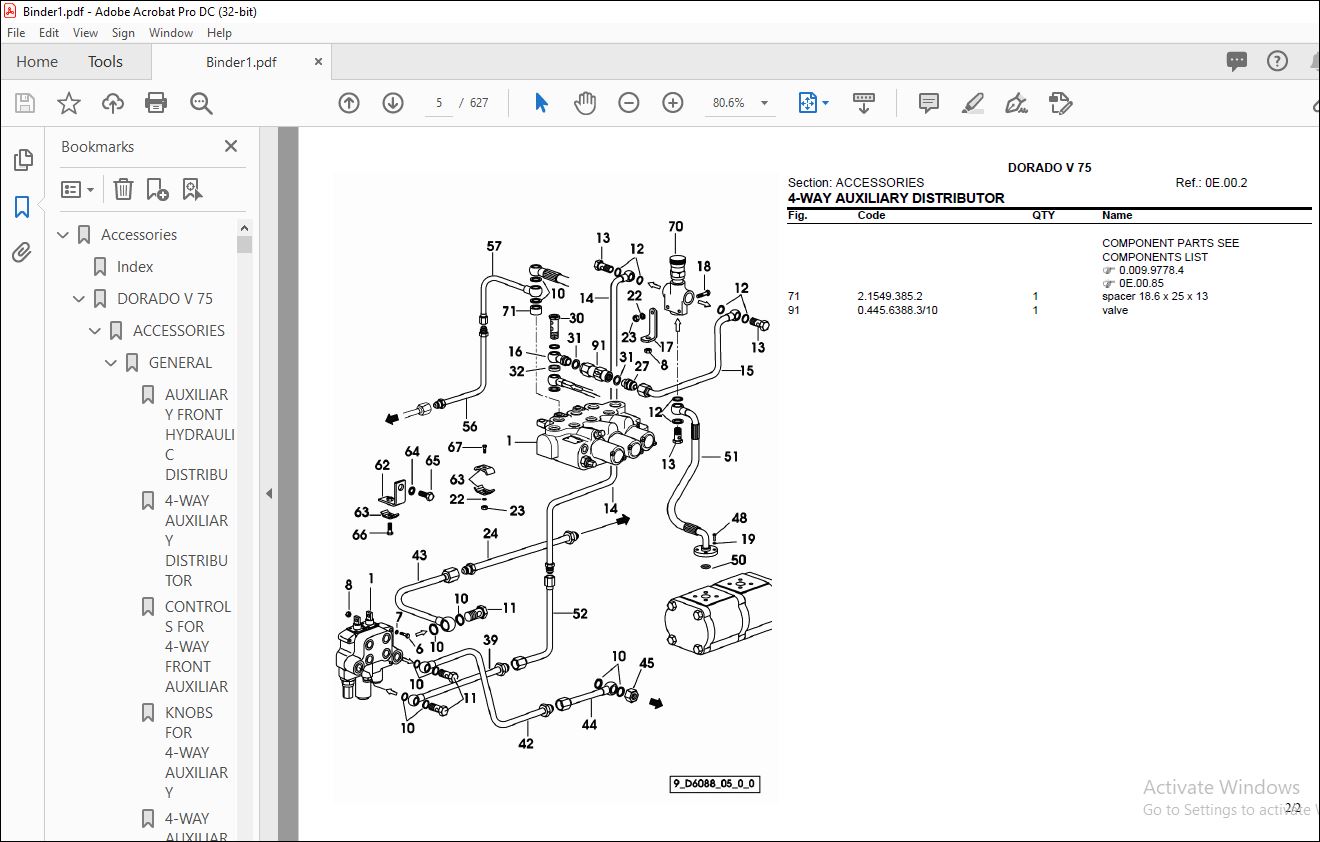
Task: Add new bookmark icon in panel
Action: (x=157, y=189)
